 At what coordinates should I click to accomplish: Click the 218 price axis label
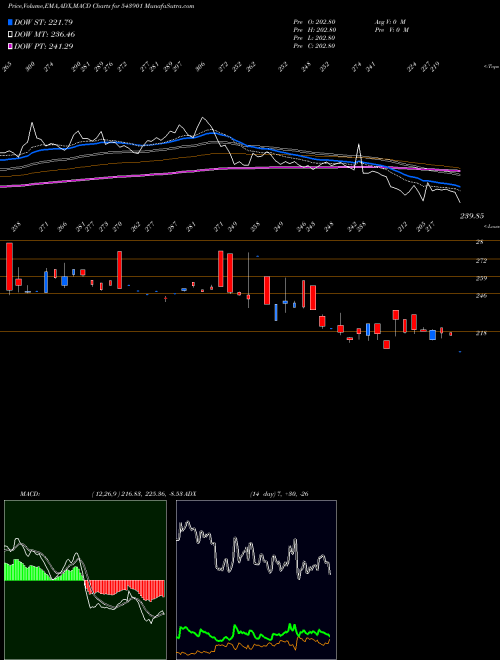[x=481, y=333]
